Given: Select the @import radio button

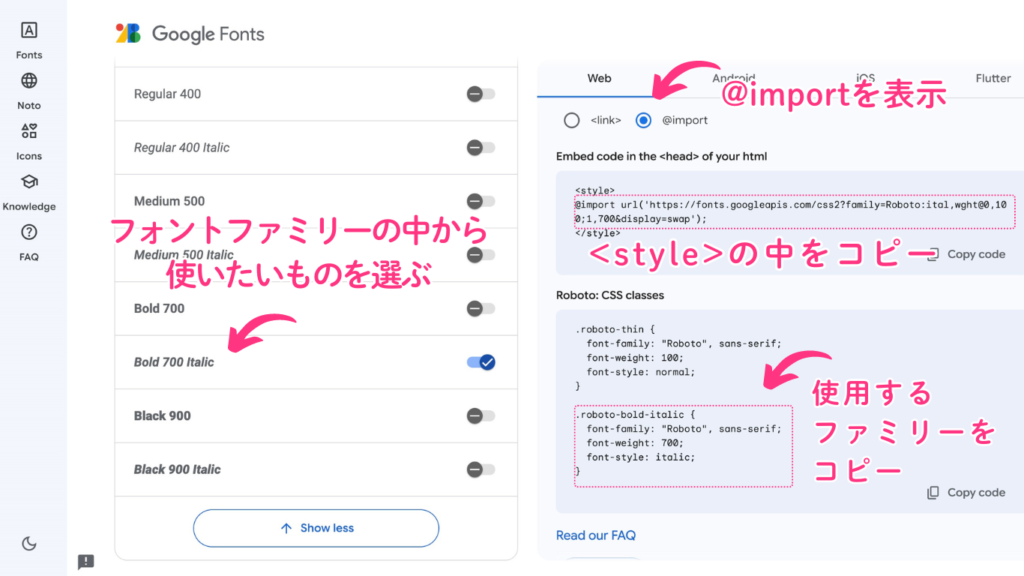Looking at the screenshot, I should coord(643,120).
